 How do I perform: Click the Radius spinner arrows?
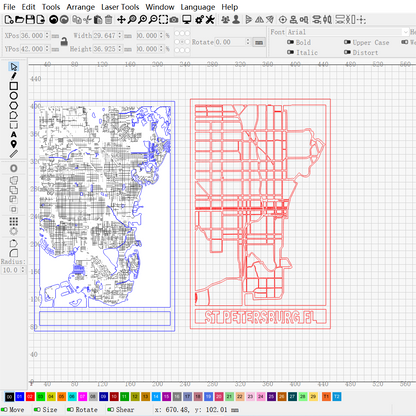pos(23,270)
